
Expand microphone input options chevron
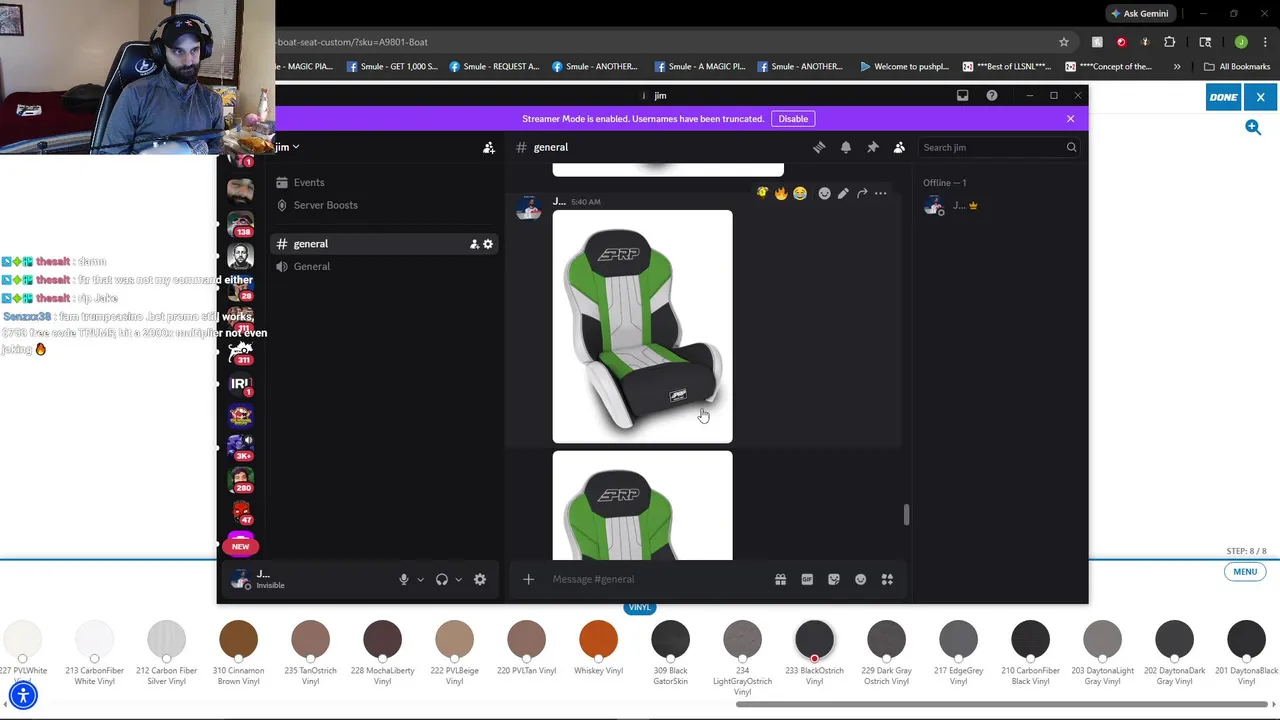[420, 579]
